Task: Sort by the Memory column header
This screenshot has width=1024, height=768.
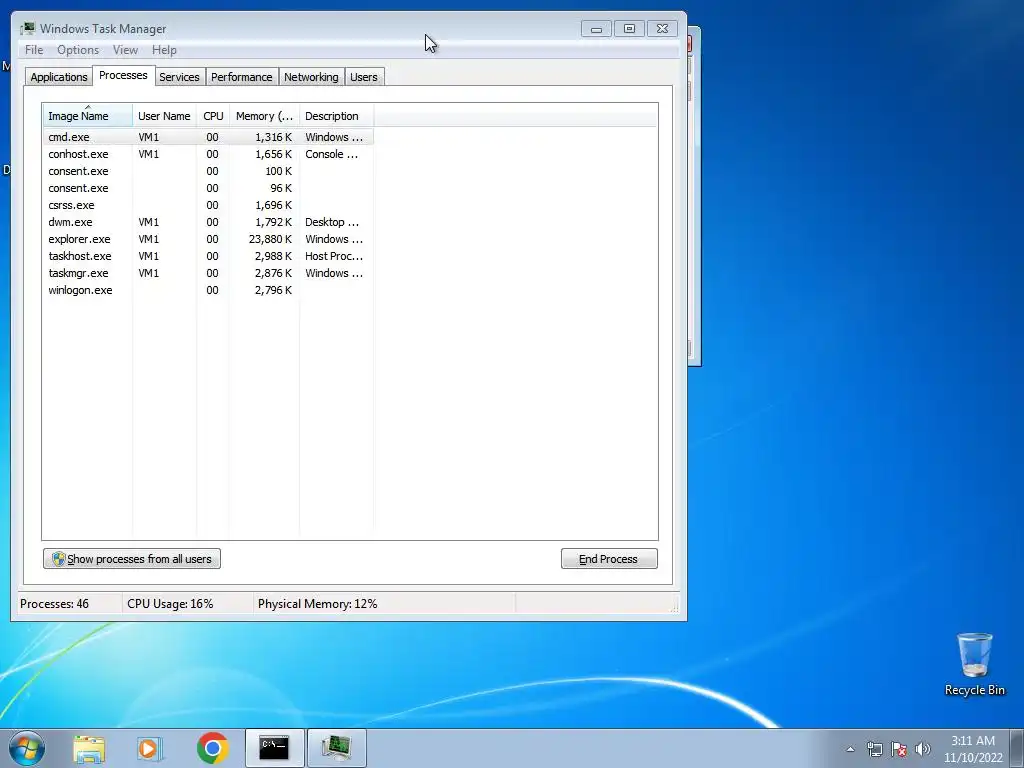Action: click(264, 116)
